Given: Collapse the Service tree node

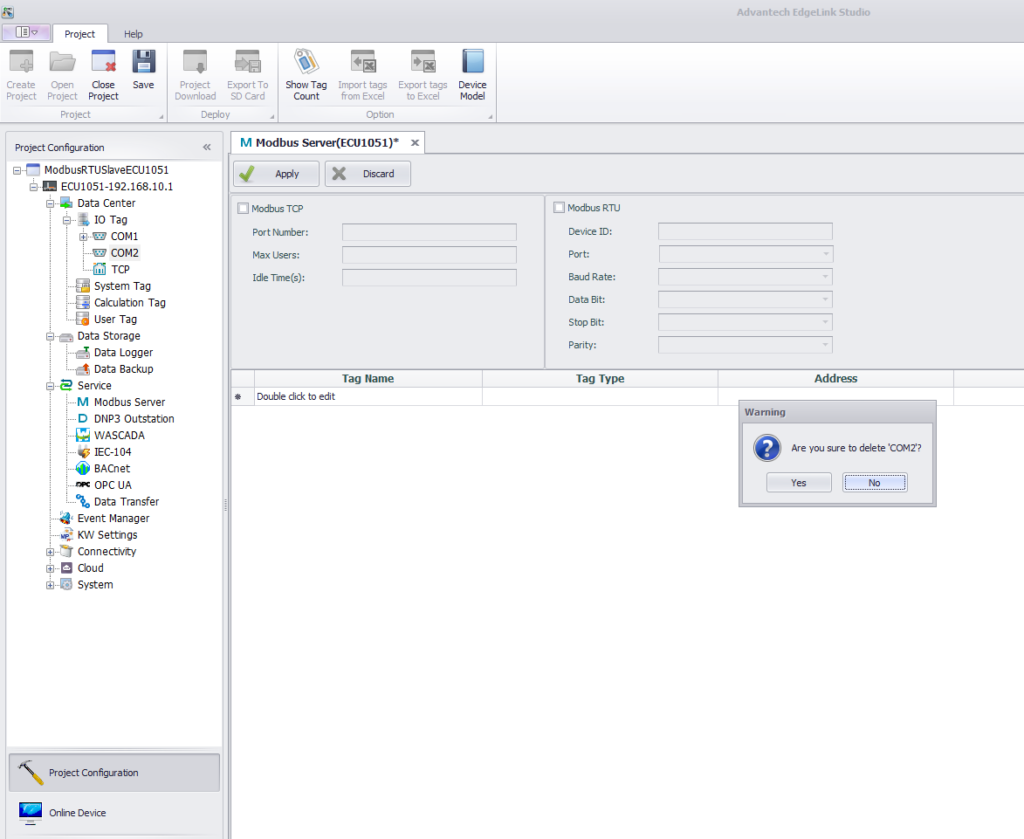Looking at the screenshot, I should [50, 386].
